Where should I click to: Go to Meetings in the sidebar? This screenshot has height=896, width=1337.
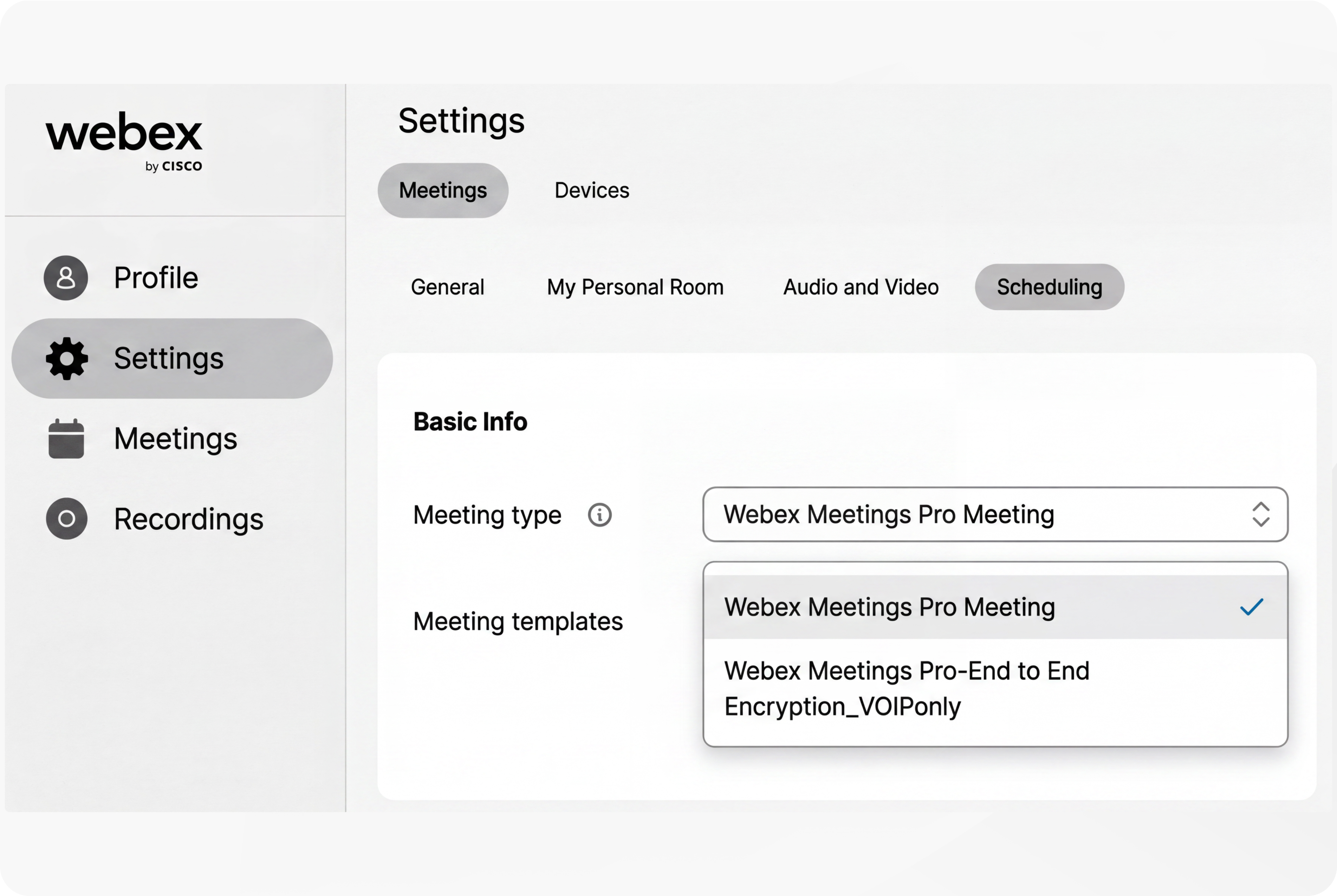(x=172, y=438)
